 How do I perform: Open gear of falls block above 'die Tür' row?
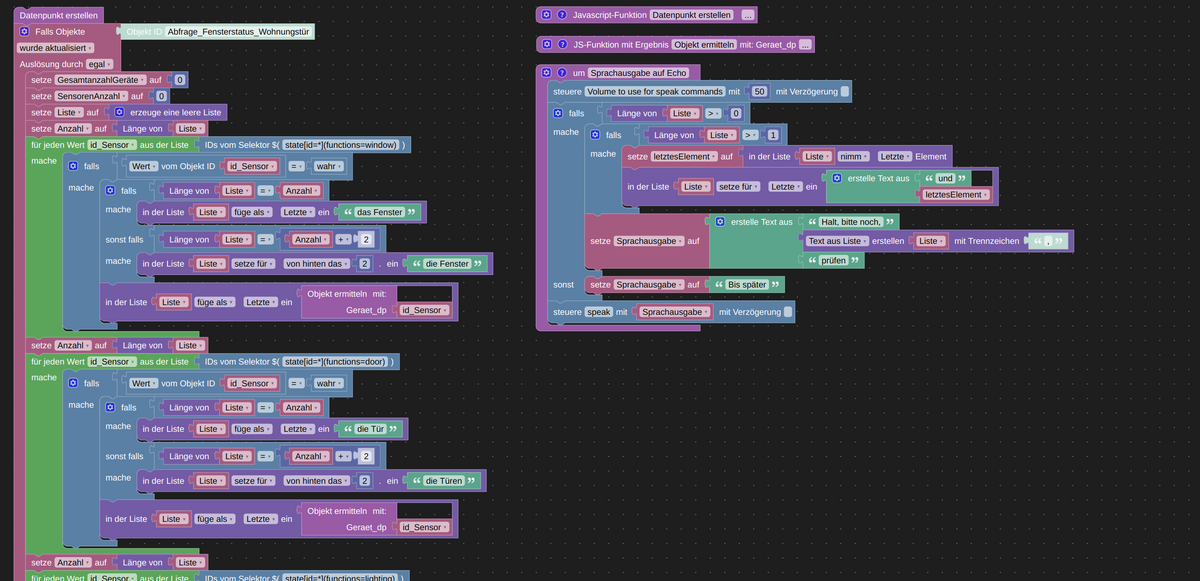110,407
